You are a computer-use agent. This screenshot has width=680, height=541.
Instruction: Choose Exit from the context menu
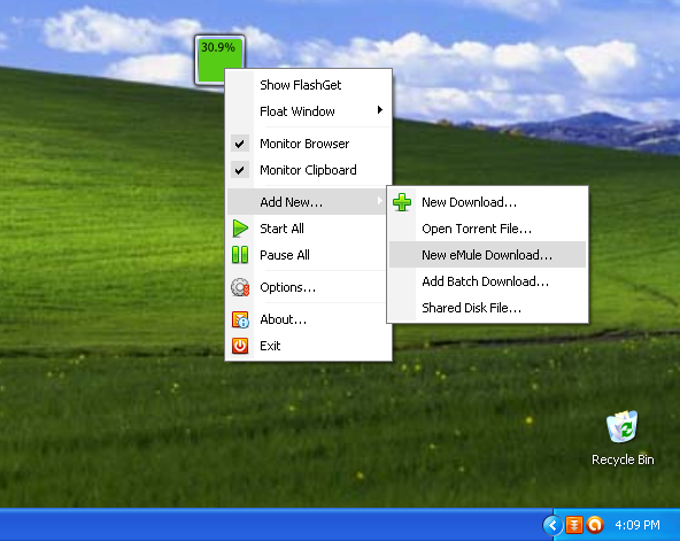coord(308,346)
